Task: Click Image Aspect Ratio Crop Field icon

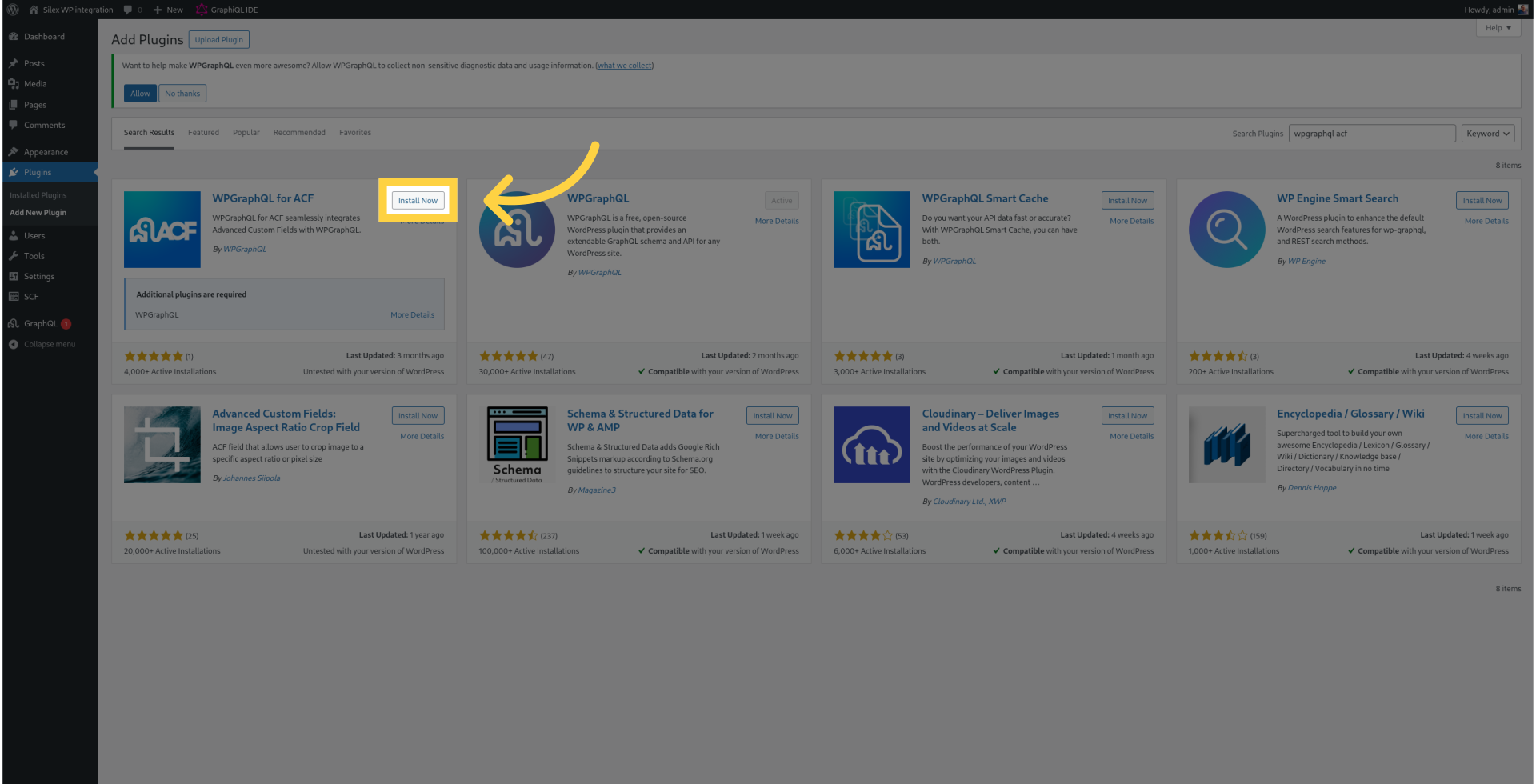Action: pyautogui.click(x=162, y=445)
